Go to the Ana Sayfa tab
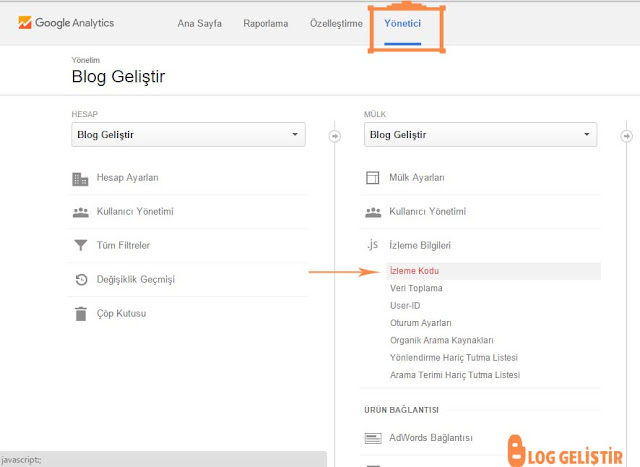Viewport: 640px width, 467px height. (199, 22)
